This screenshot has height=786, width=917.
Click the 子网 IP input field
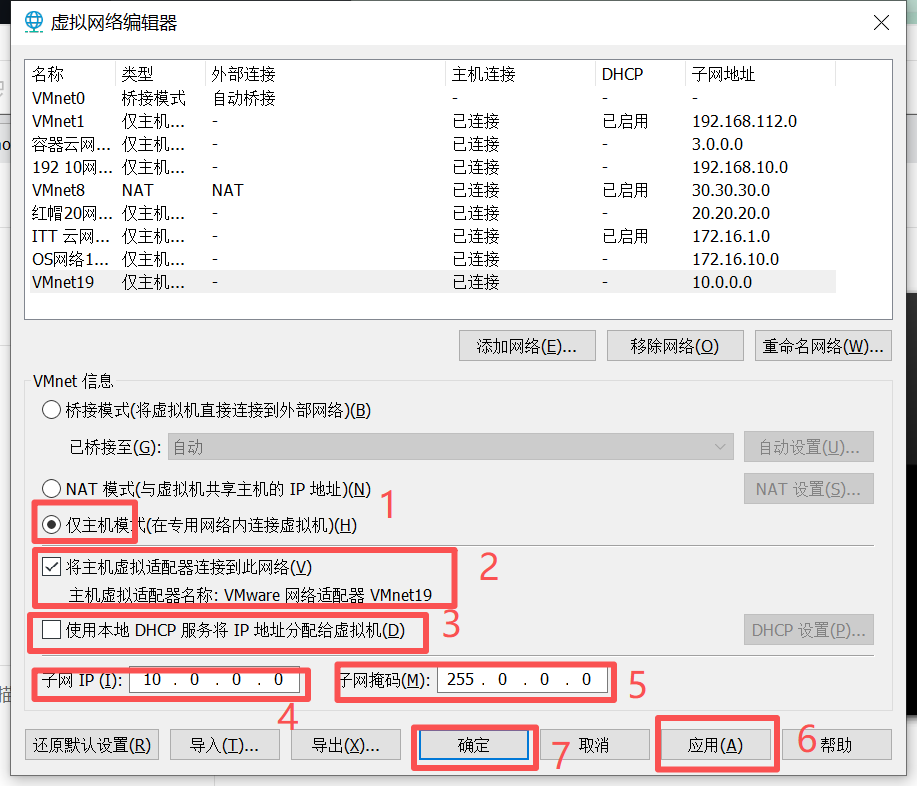pyautogui.click(x=214, y=680)
